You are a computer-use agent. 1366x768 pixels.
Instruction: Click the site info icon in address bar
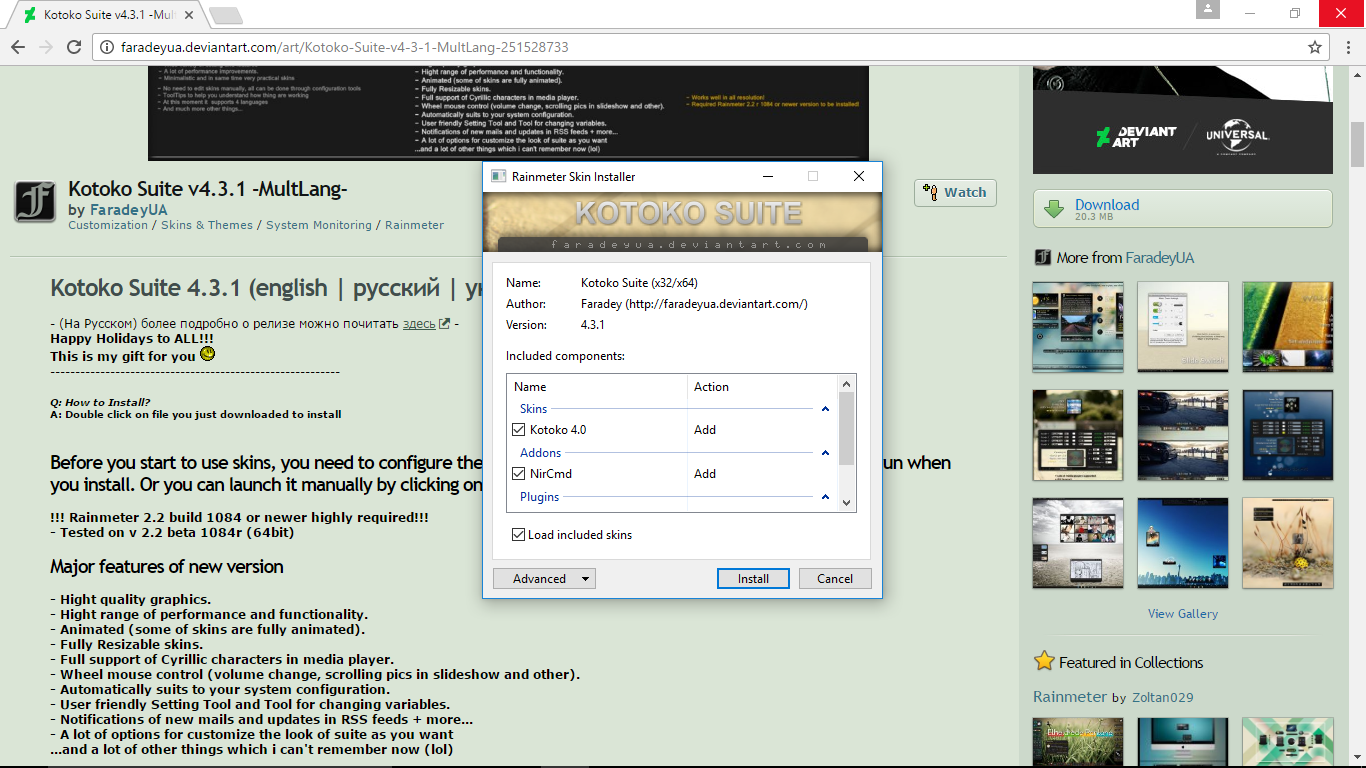click(x=108, y=47)
